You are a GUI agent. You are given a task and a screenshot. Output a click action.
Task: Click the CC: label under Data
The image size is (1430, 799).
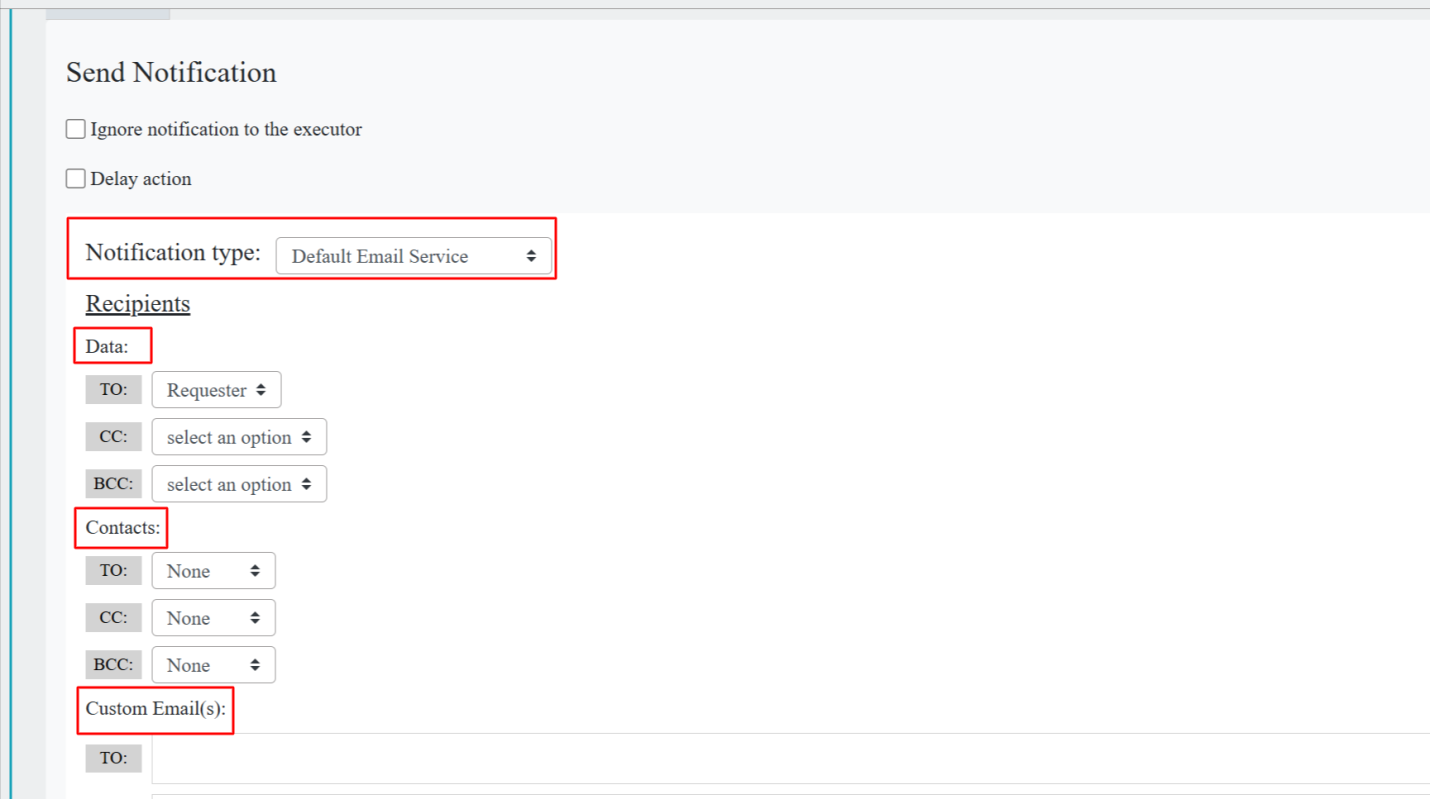[x=114, y=437]
